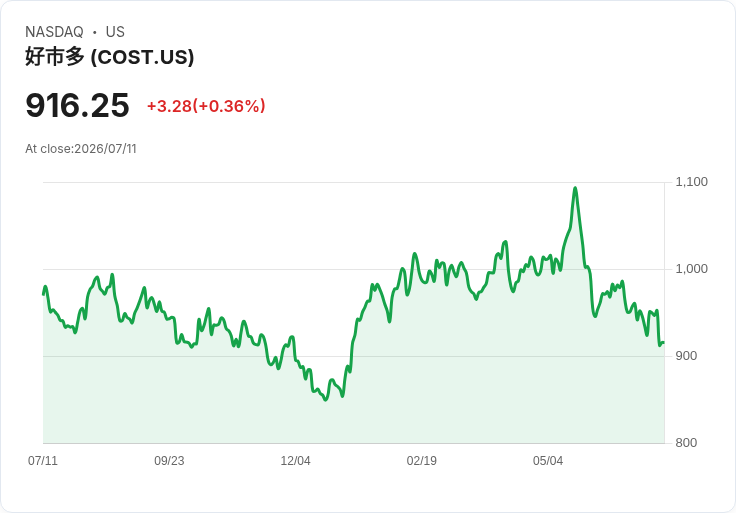The image size is (736, 513).
Task: Click the 900 y-axis label
Action: 686,356
